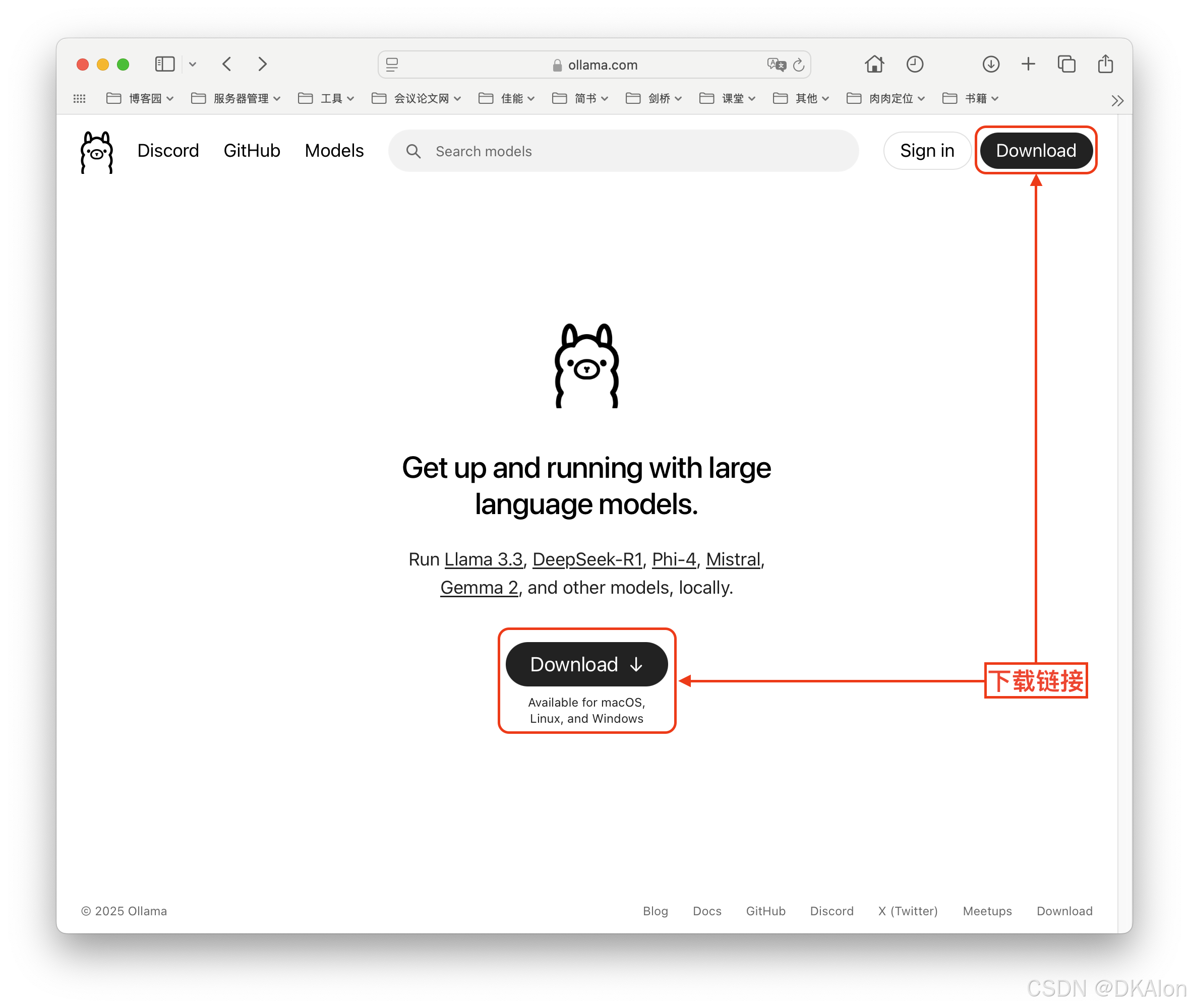Open a new tab with plus icon

tap(1028, 64)
